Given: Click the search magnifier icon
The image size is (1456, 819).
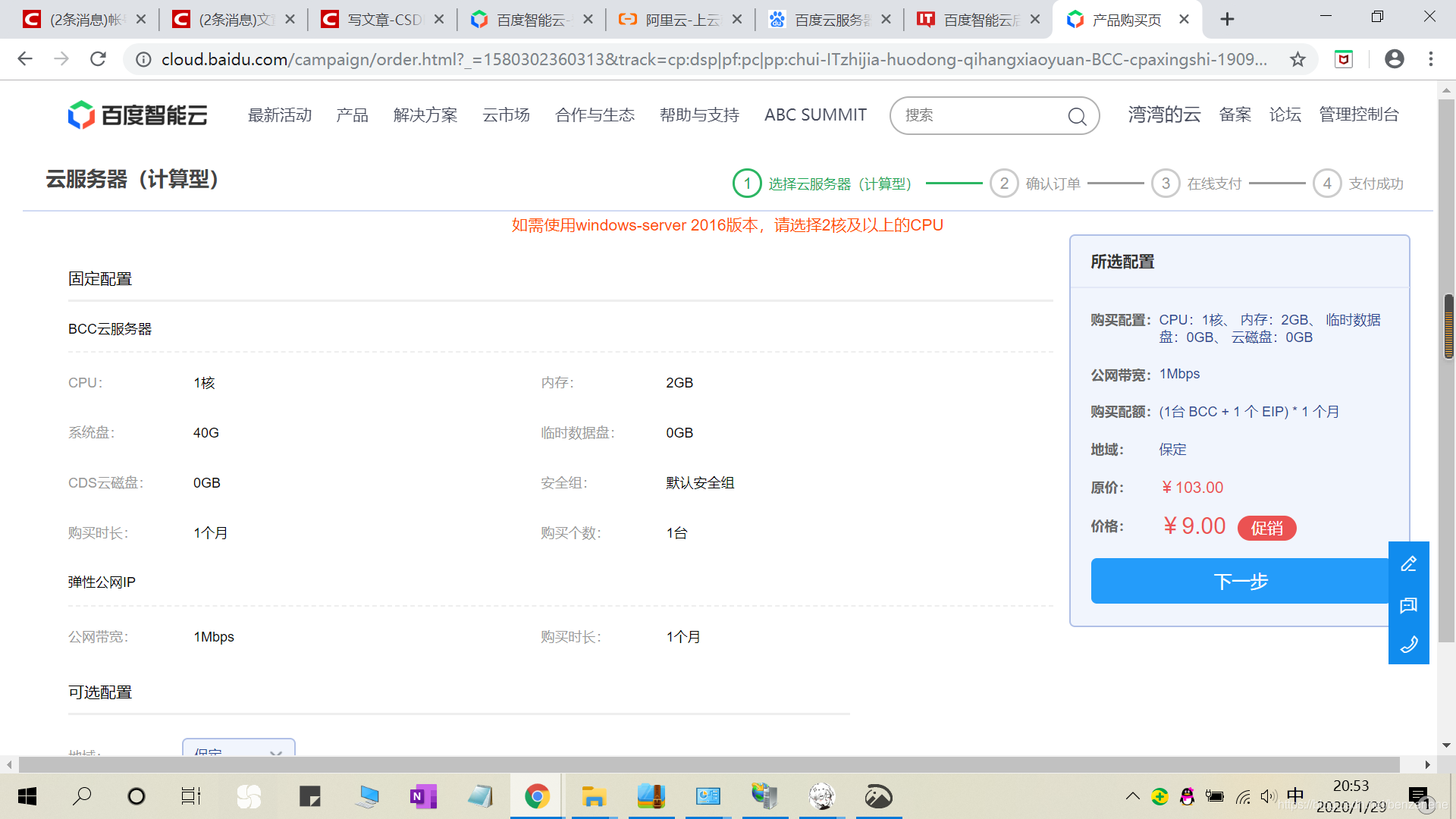Looking at the screenshot, I should click(x=1077, y=116).
